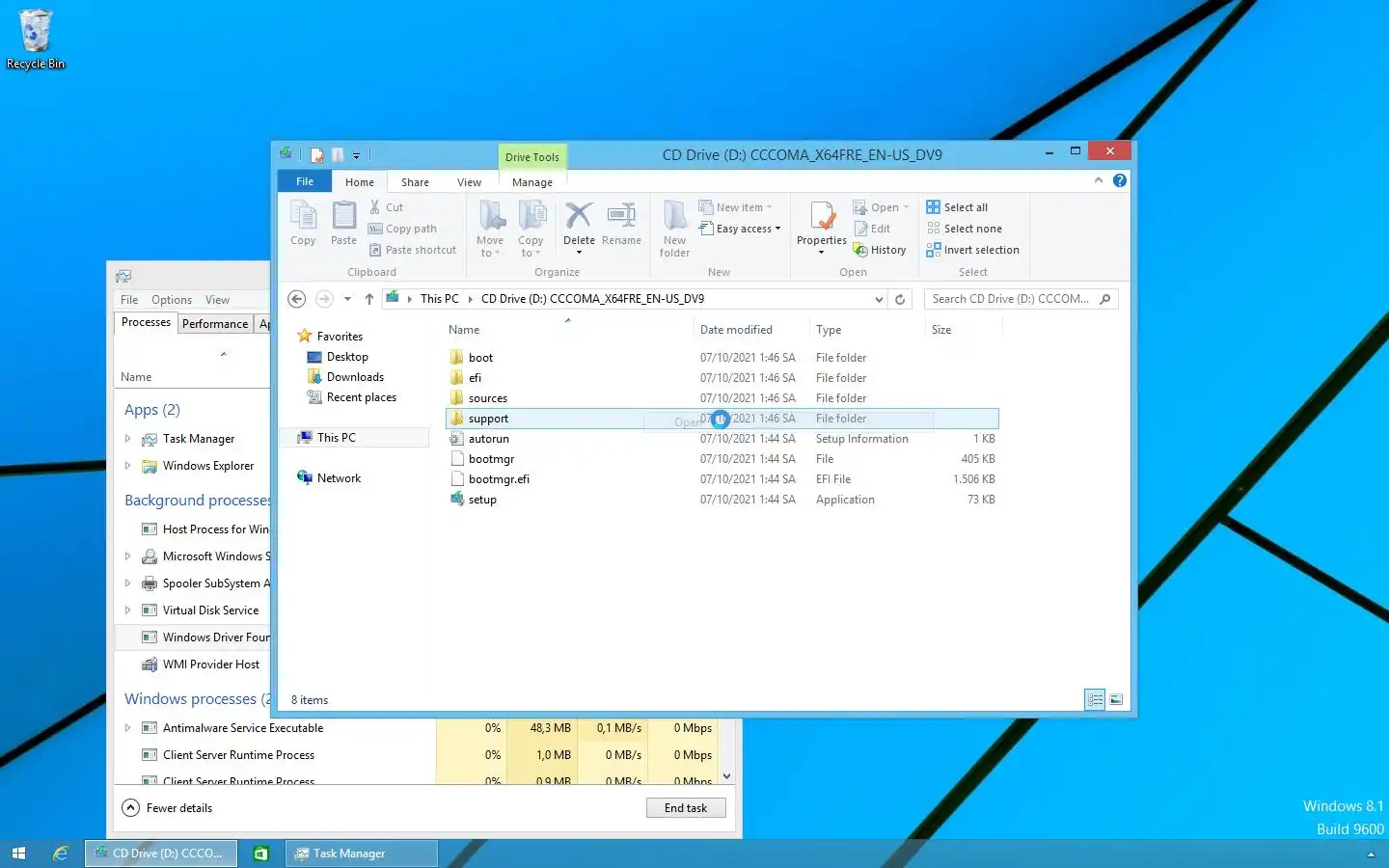The image size is (1389, 868).
Task: Expand Windows Explorer entry in Task Manager
Action: click(127, 466)
